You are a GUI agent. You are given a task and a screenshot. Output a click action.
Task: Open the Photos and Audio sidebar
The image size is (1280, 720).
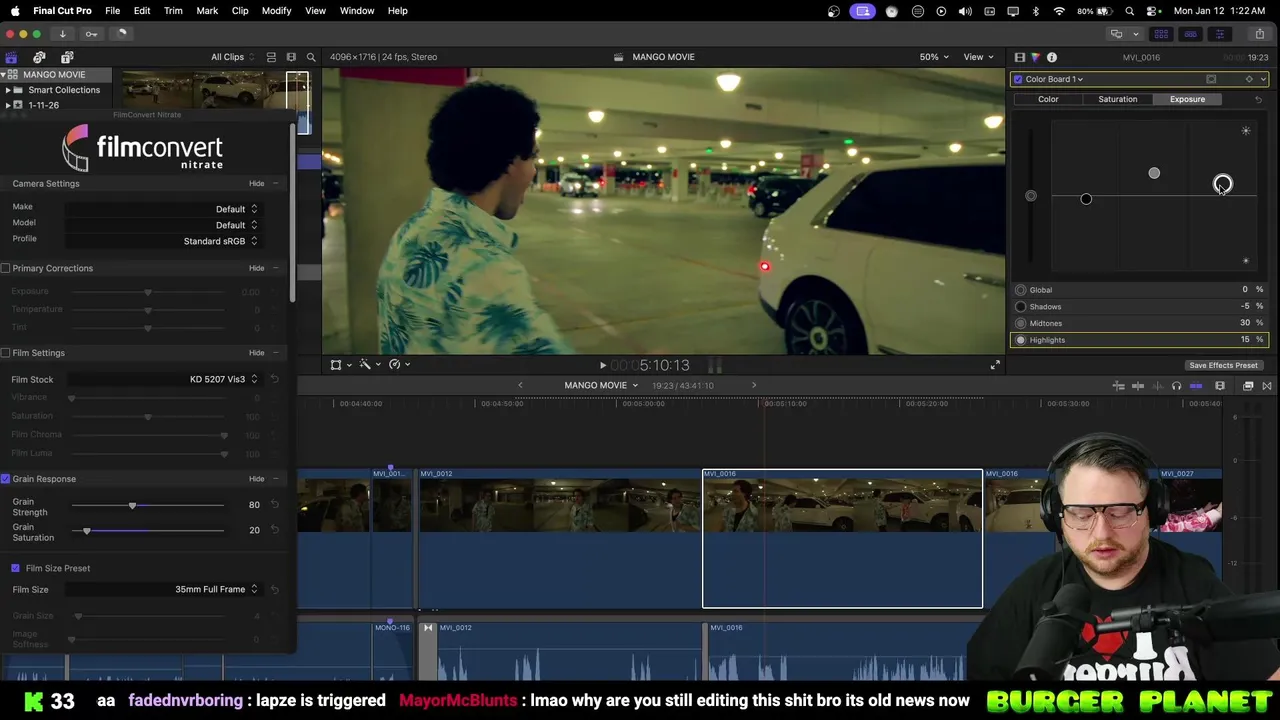click(x=39, y=57)
